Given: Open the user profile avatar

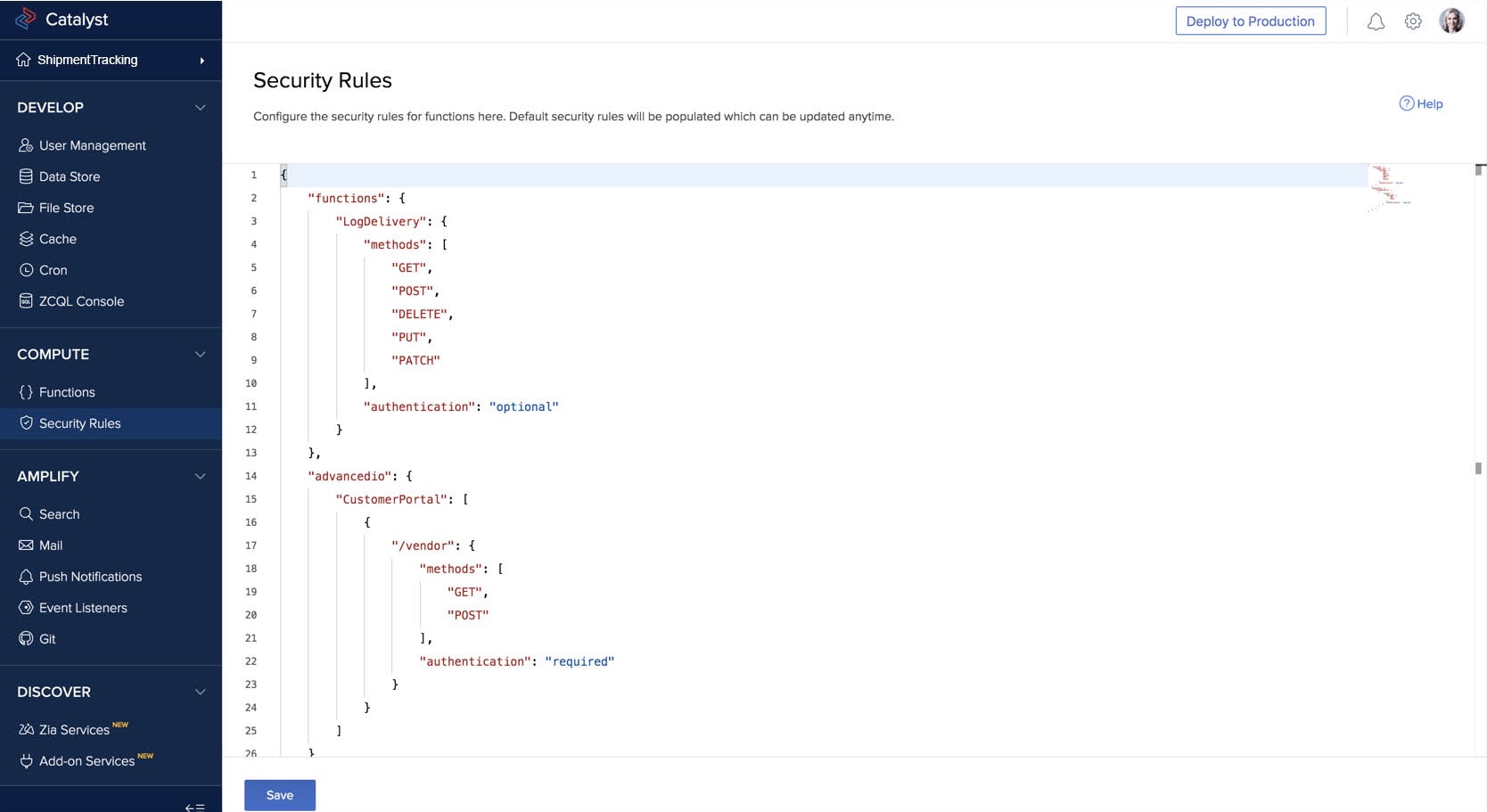Looking at the screenshot, I should tap(1451, 20).
